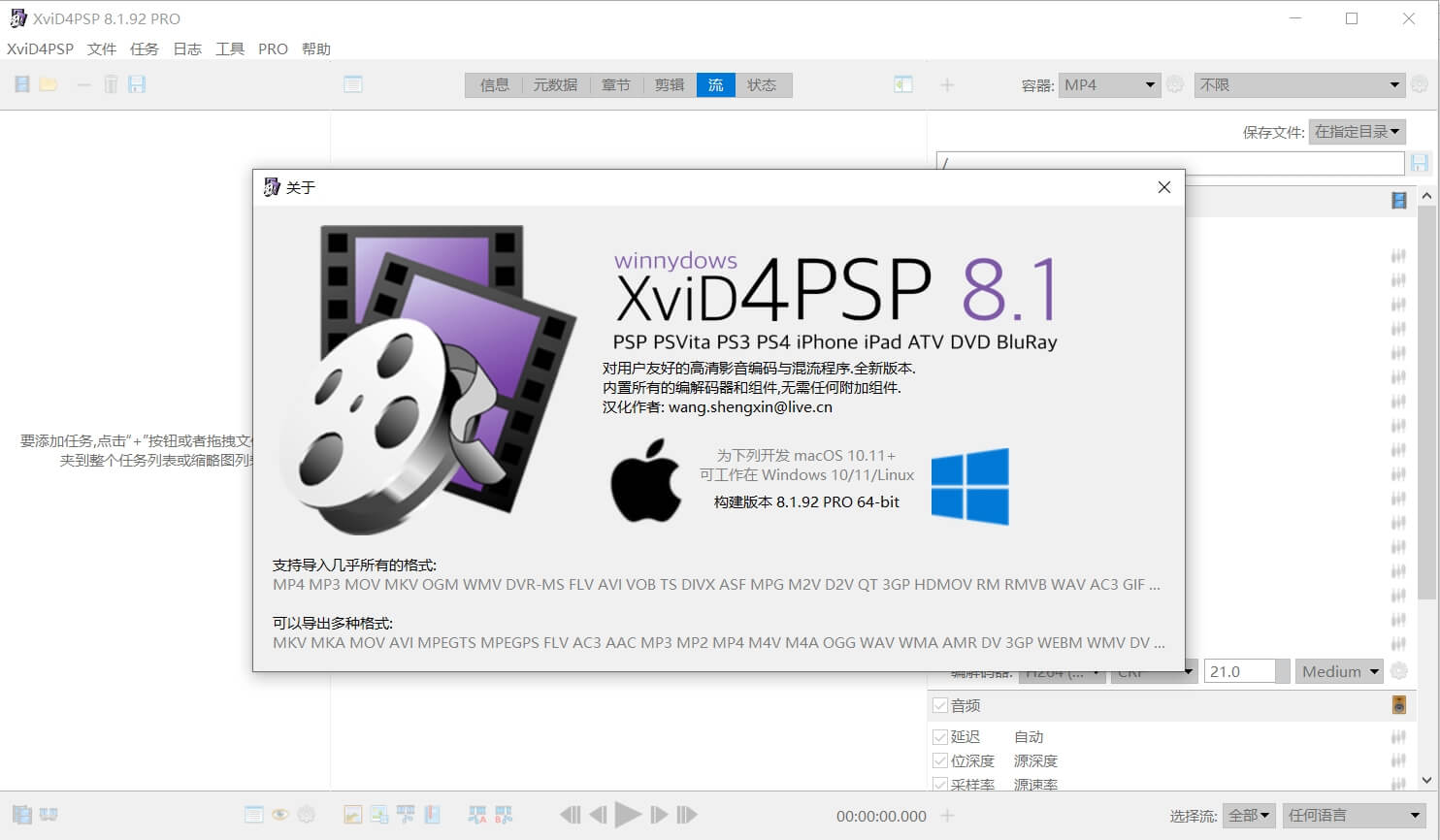1440x840 pixels.
Task: Toggle the 延迟 checkbox
Action: pyautogui.click(x=940, y=737)
